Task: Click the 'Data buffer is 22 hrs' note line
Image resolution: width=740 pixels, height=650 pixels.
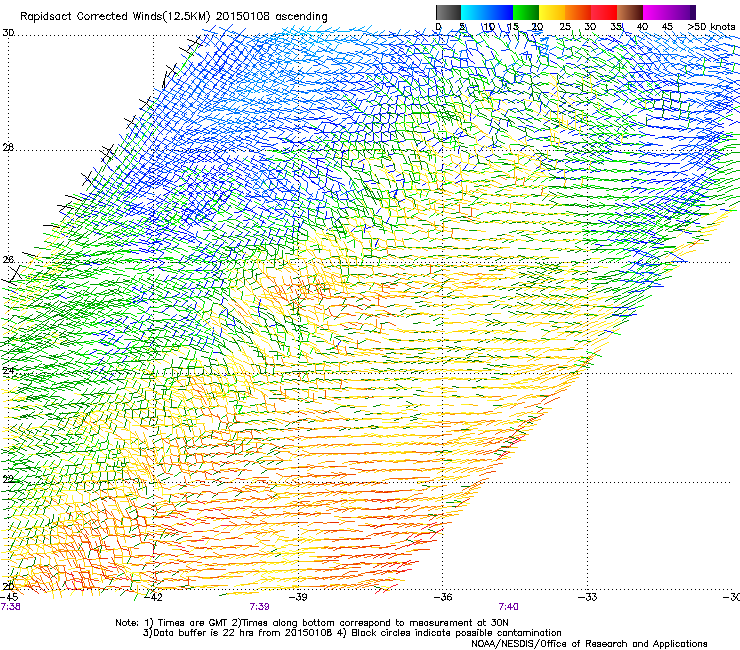Action: (x=352, y=633)
